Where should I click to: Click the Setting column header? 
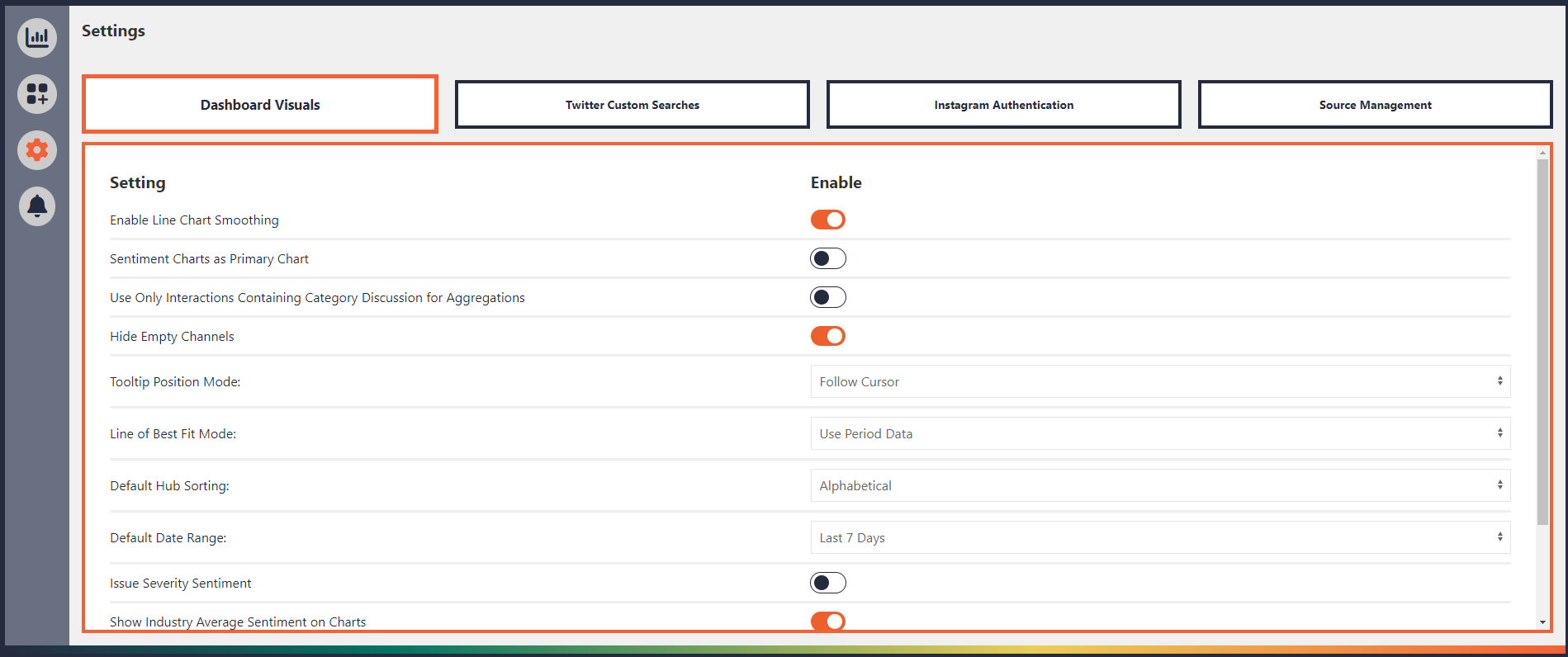click(x=137, y=182)
